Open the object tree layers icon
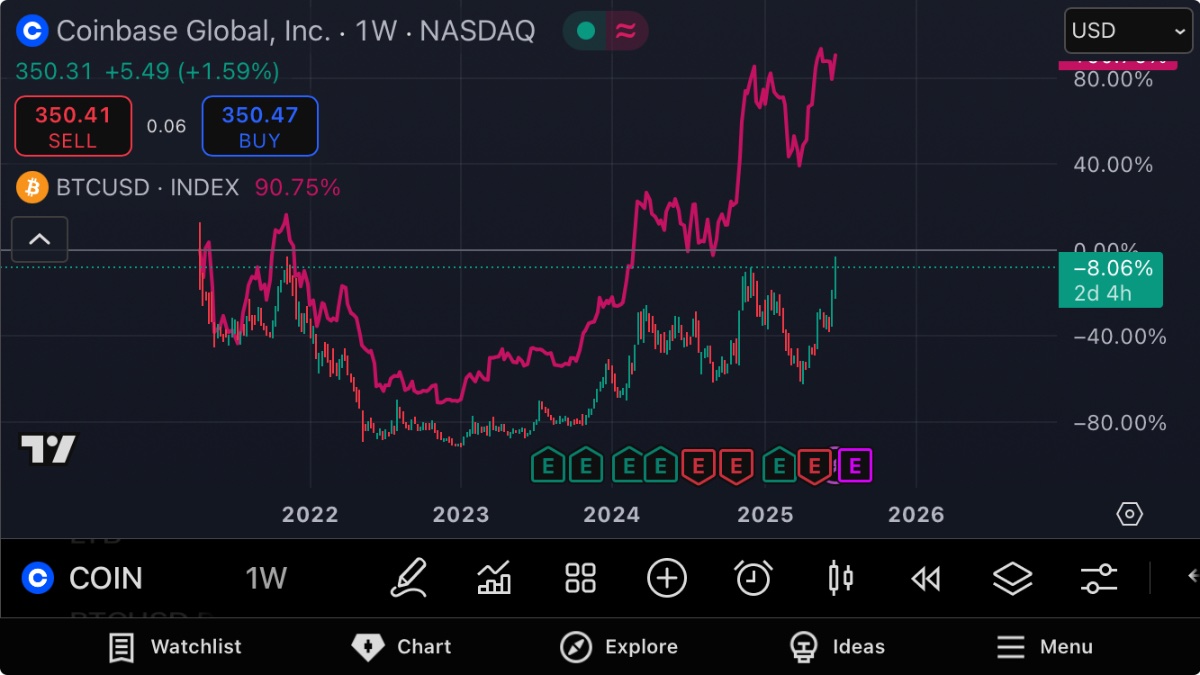1200x675 pixels. (x=1012, y=578)
